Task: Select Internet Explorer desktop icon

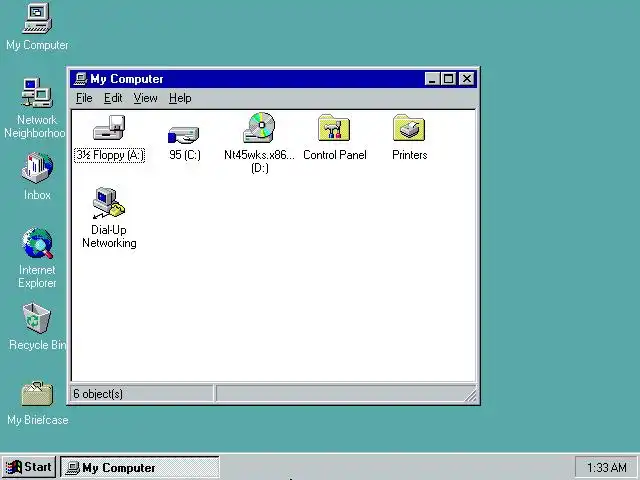Action: pyautogui.click(x=37, y=243)
